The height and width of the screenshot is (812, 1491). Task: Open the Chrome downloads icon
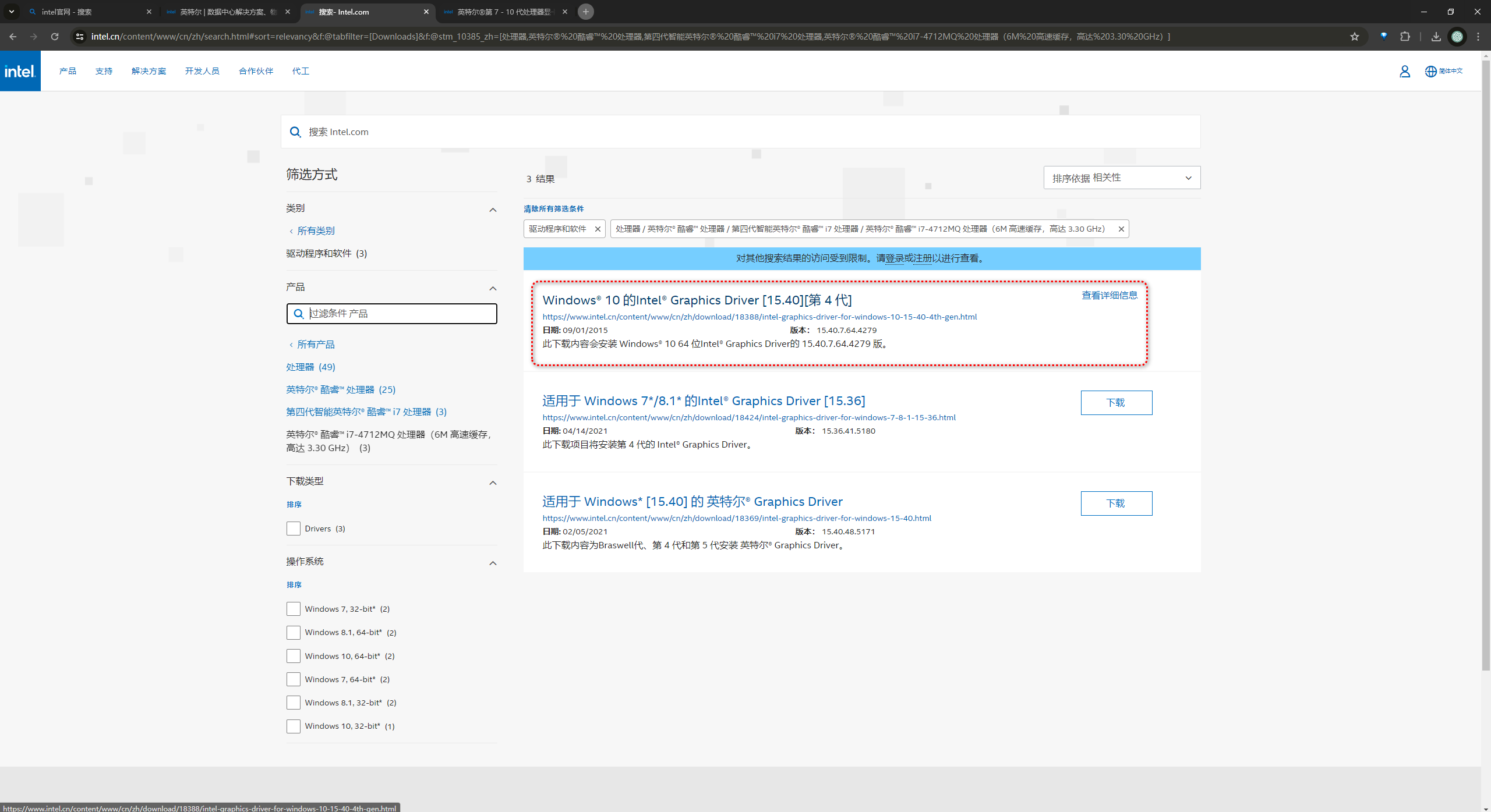[1436, 37]
